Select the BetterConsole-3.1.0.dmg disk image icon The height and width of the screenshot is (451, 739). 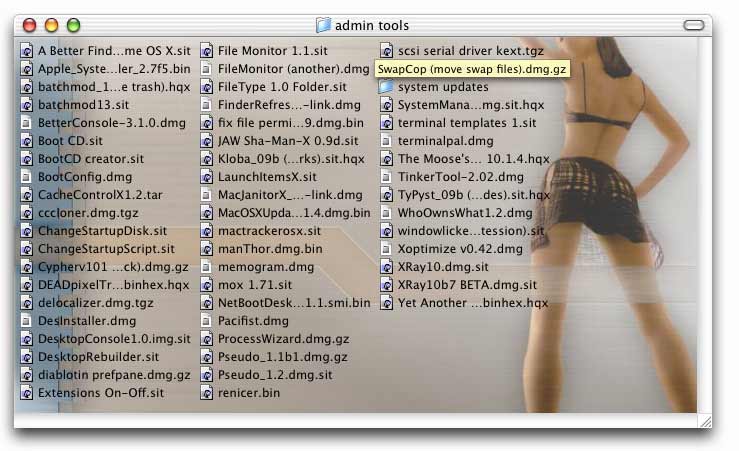coord(27,123)
